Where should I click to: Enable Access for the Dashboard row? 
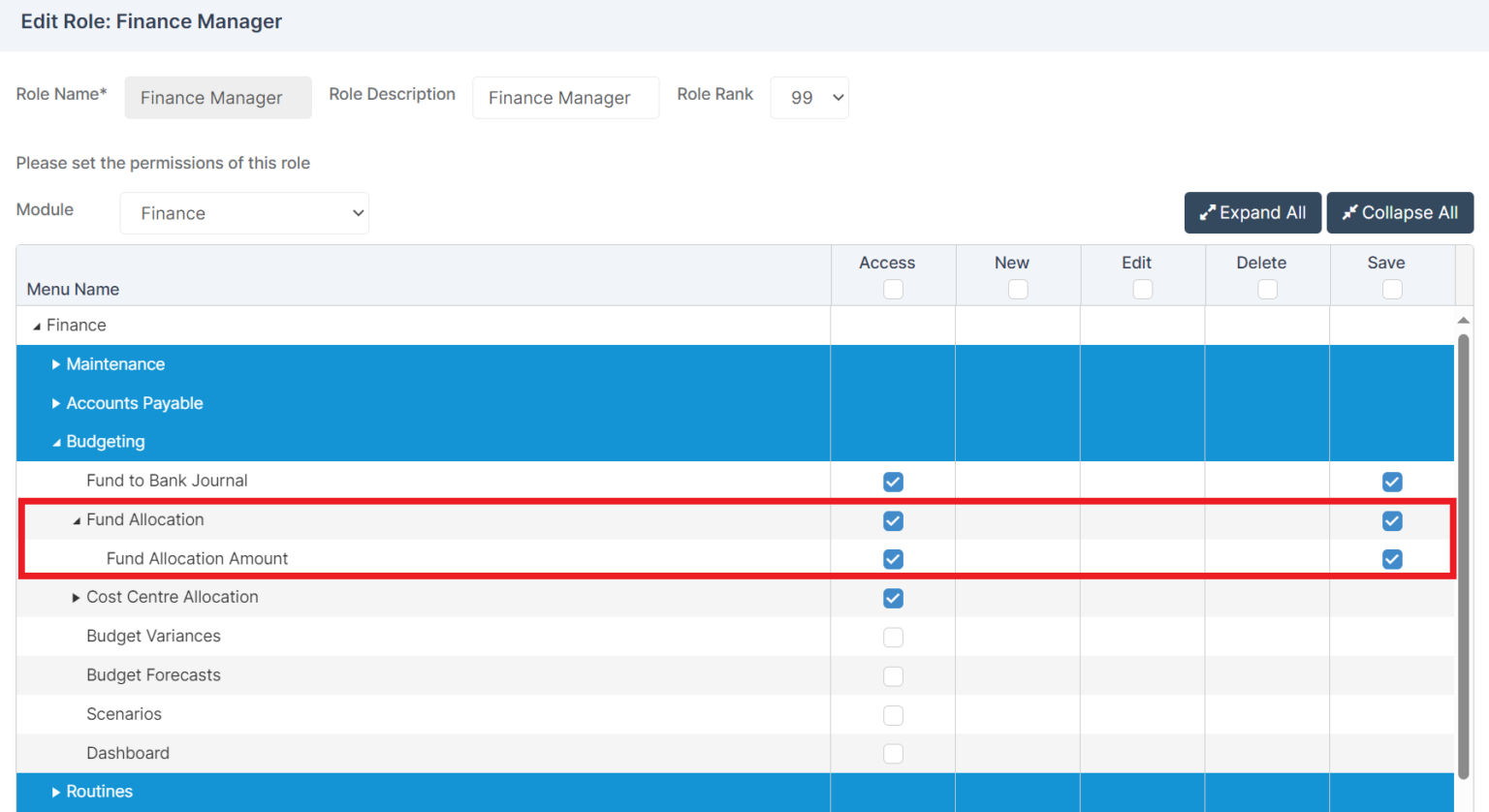pos(893,754)
